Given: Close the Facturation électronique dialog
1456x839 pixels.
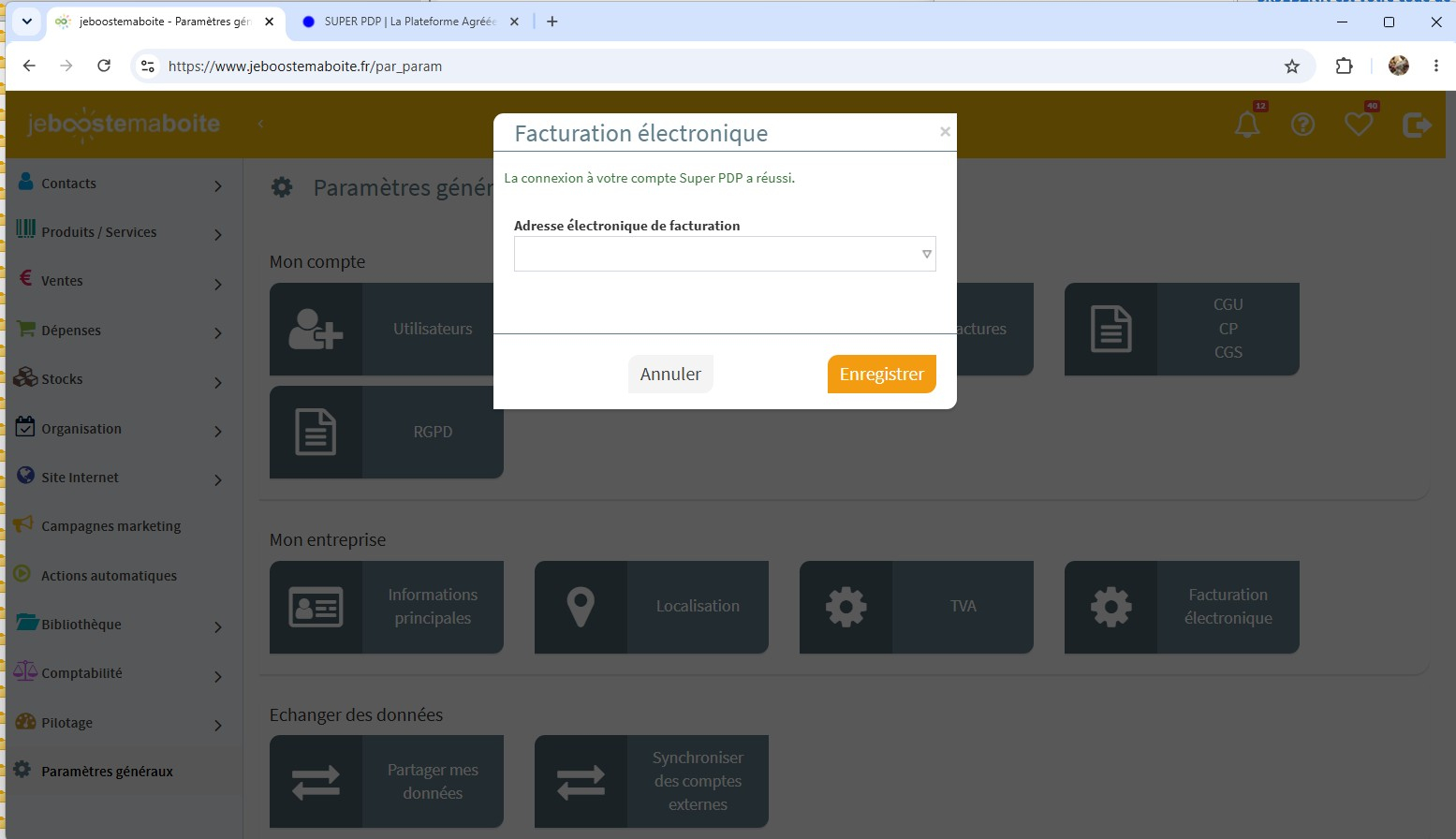Looking at the screenshot, I should pyautogui.click(x=945, y=132).
